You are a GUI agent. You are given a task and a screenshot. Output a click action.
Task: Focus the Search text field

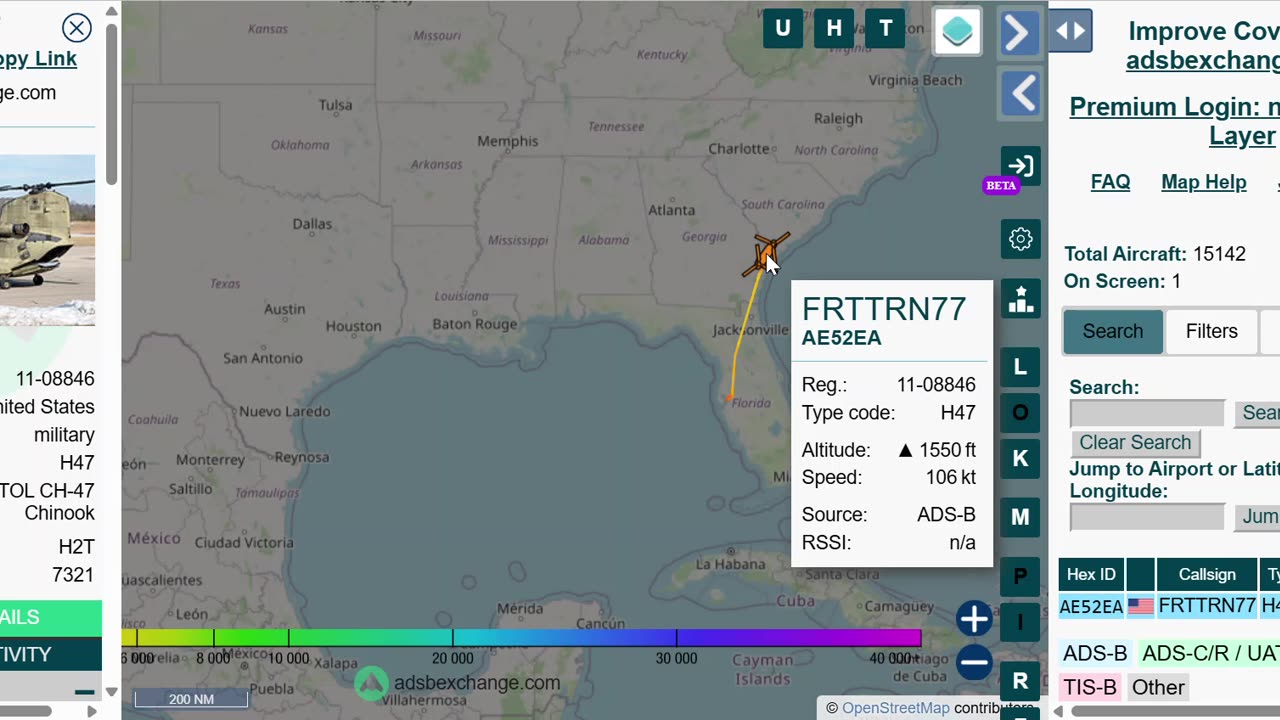1147,413
